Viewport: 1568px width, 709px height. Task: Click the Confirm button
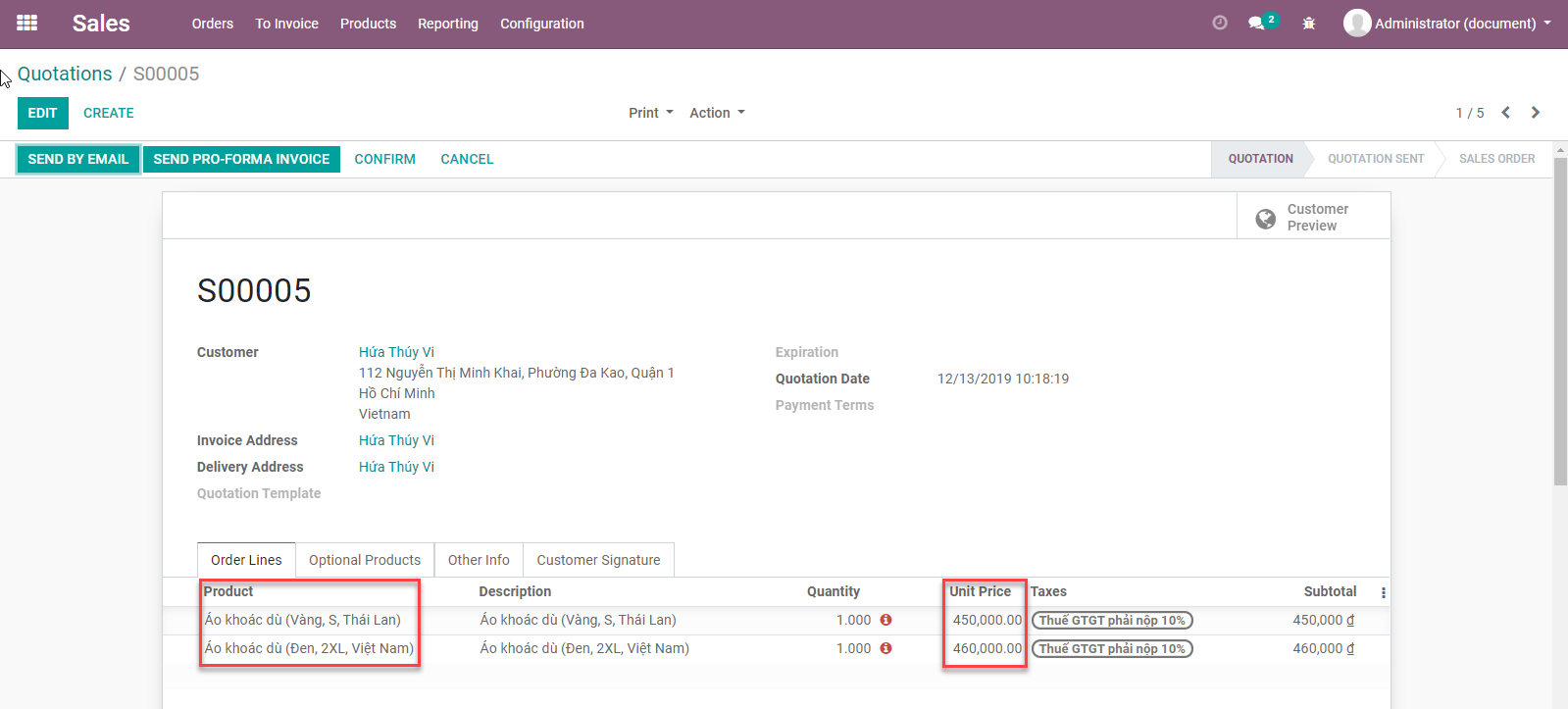click(384, 159)
